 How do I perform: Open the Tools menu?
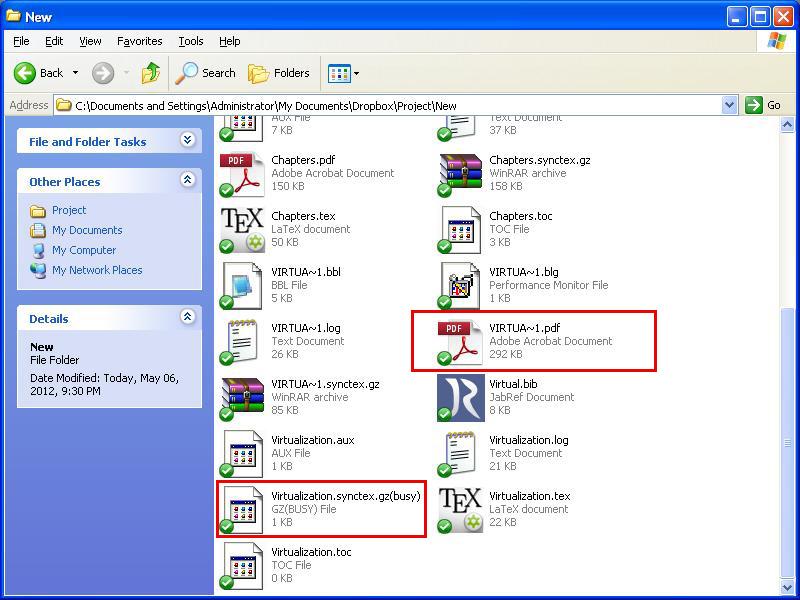pos(191,41)
